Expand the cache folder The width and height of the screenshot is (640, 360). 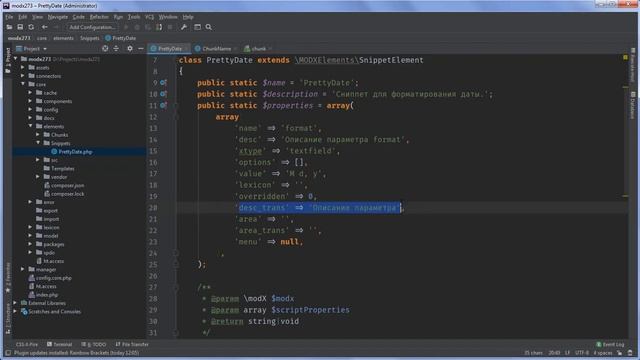30,93
